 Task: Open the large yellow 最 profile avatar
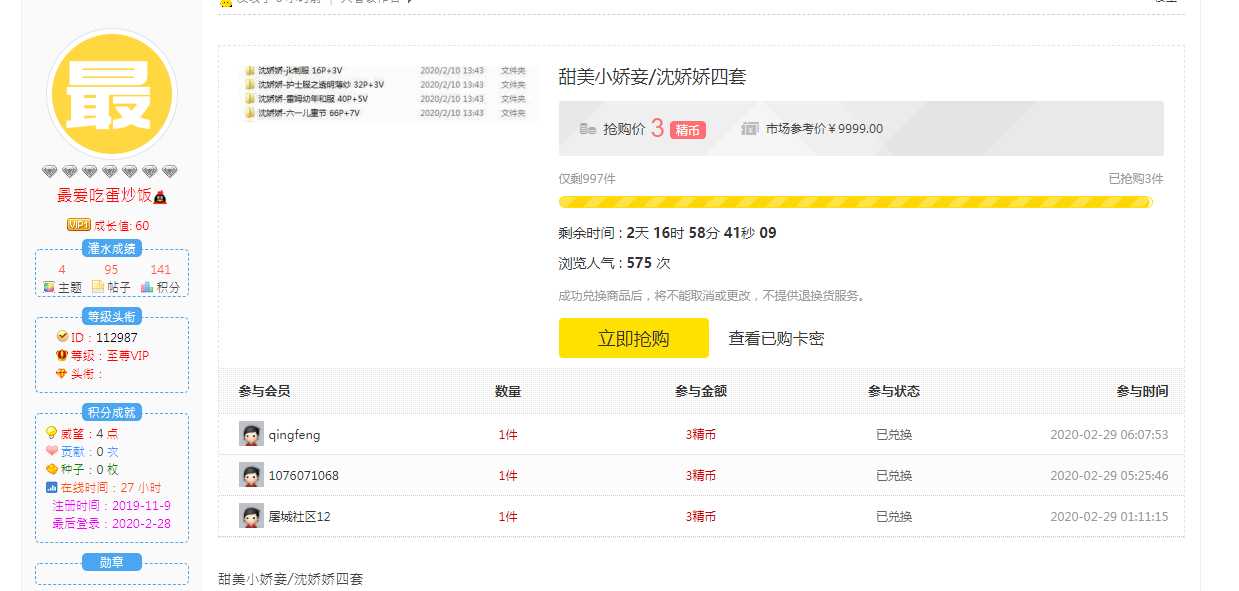pos(112,95)
